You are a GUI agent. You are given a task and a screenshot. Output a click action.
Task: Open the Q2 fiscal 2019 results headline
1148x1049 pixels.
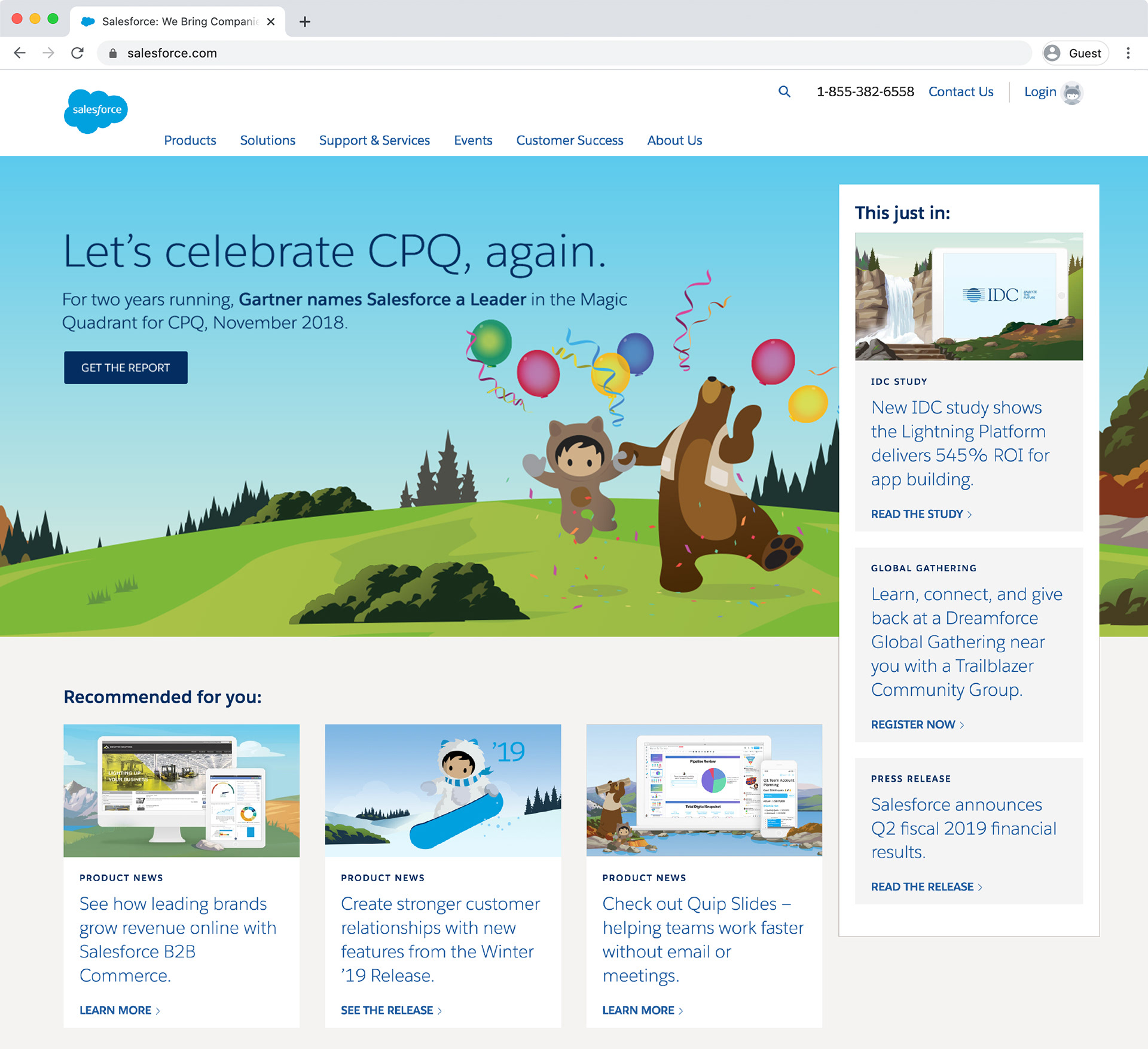point(964,828)
